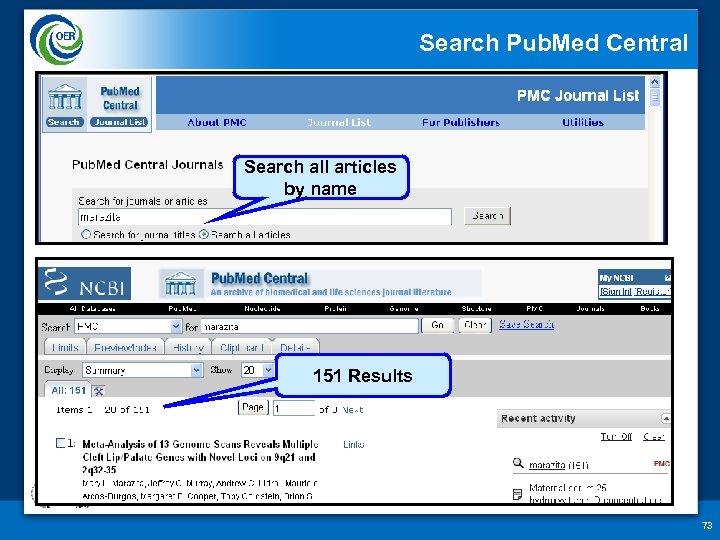
Task: Open the About PMC menu
Action: pos(217,123)
